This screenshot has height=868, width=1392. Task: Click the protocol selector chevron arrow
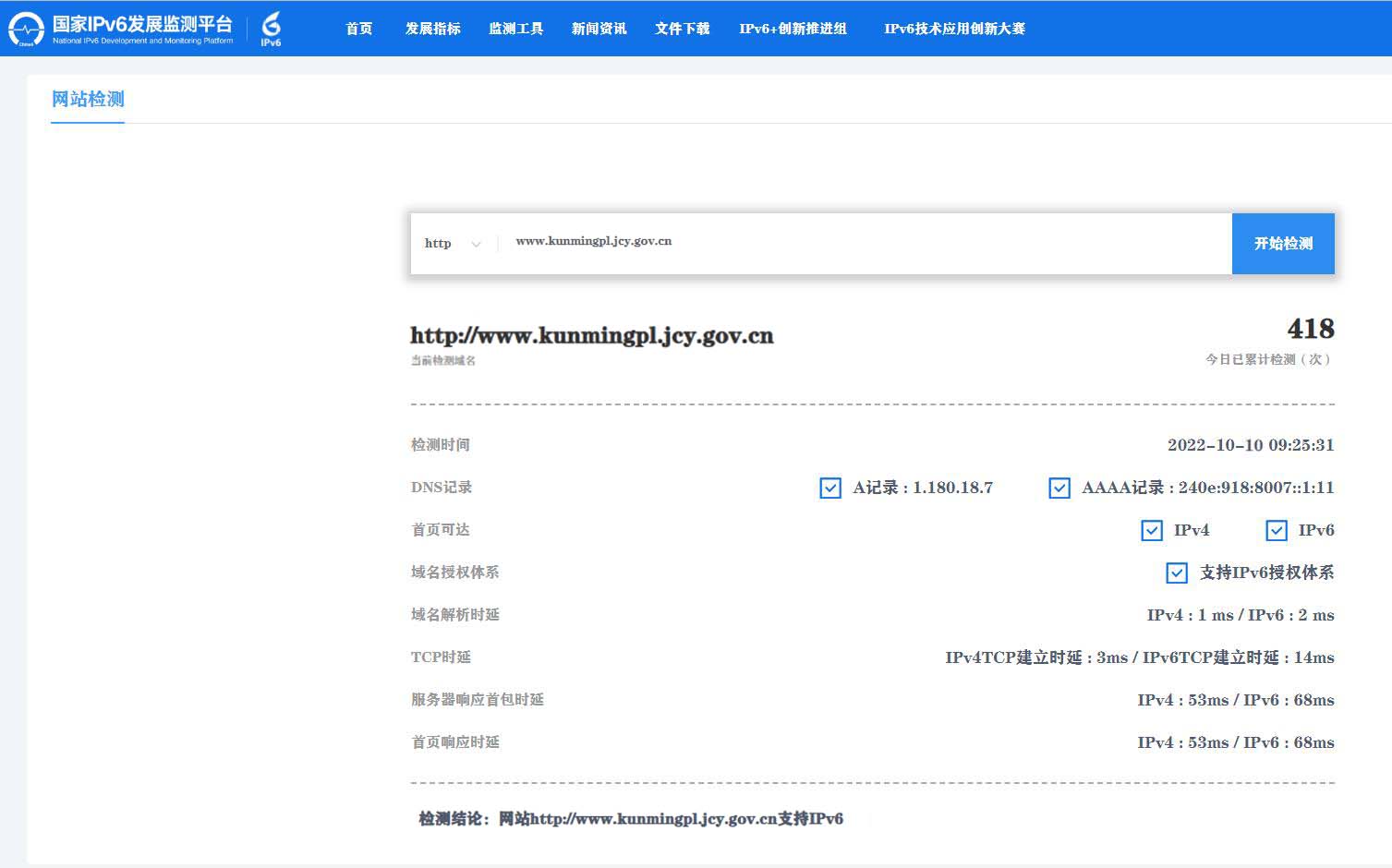(477, 245)
